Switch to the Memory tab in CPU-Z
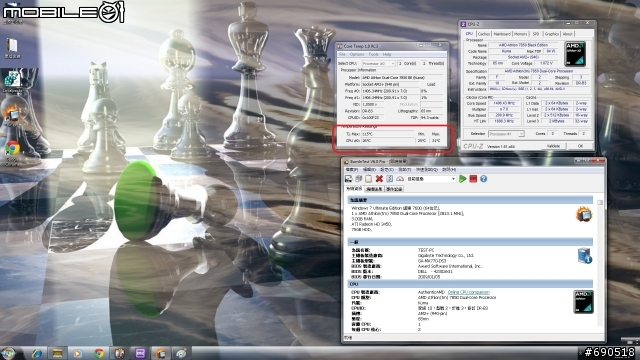Screen dimensions: 640x360 520,34
